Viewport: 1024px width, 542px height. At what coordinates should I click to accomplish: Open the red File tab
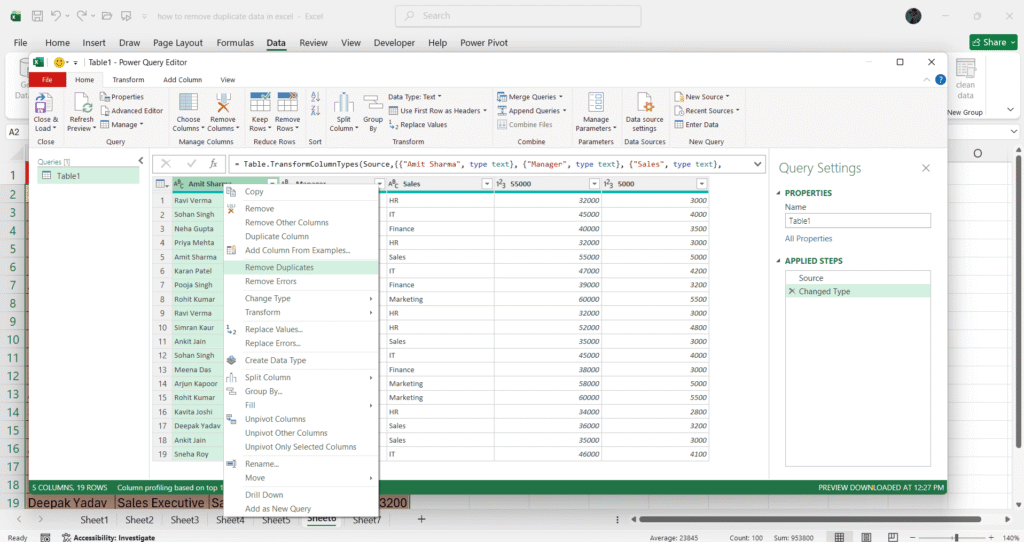[47, 80]
